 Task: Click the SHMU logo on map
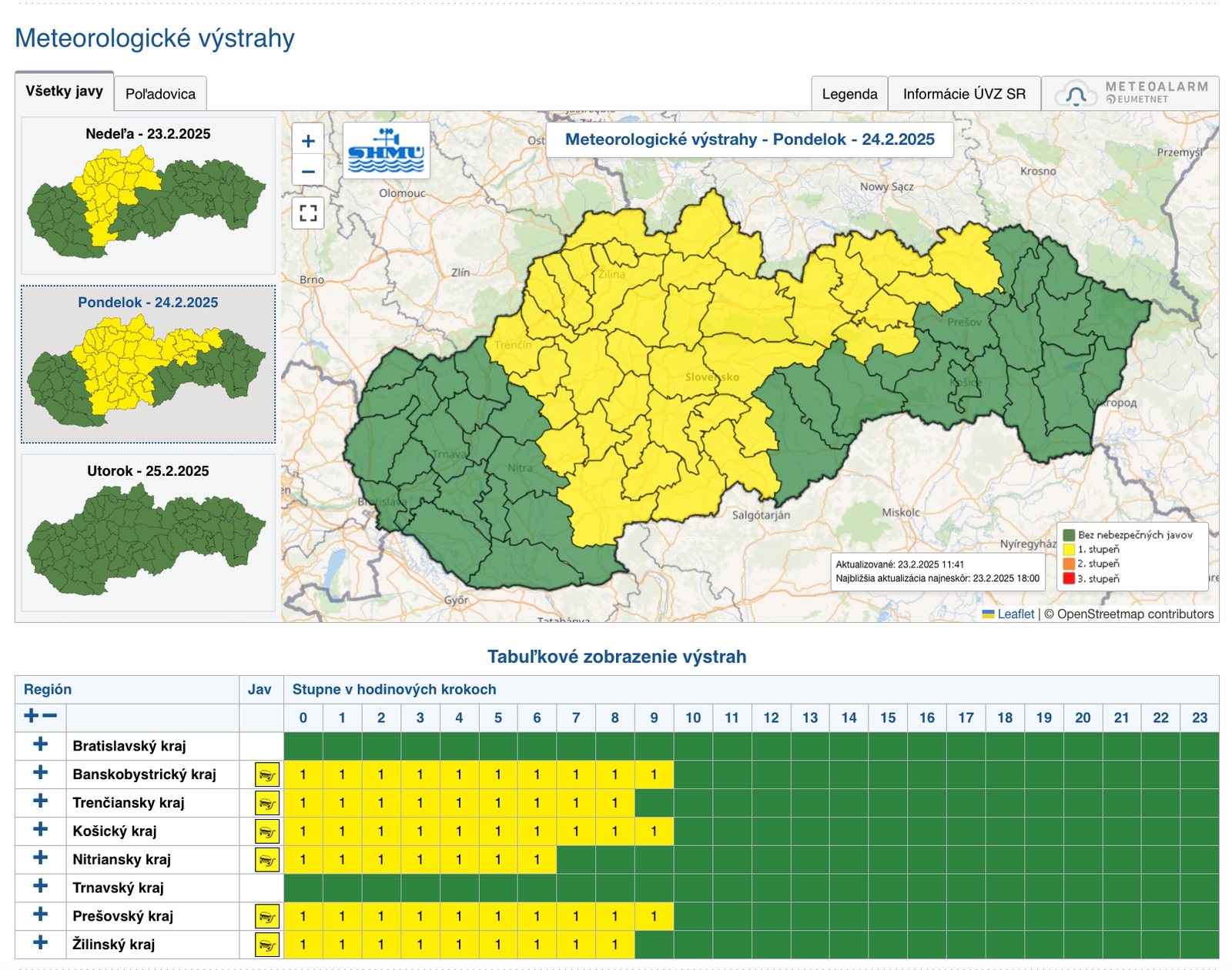point(386,151)
